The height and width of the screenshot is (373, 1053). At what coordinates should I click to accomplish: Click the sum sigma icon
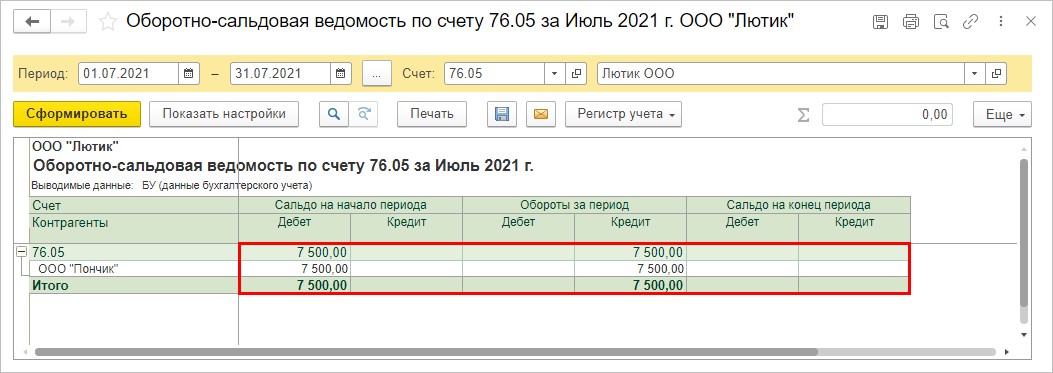(x=803, y=115)
